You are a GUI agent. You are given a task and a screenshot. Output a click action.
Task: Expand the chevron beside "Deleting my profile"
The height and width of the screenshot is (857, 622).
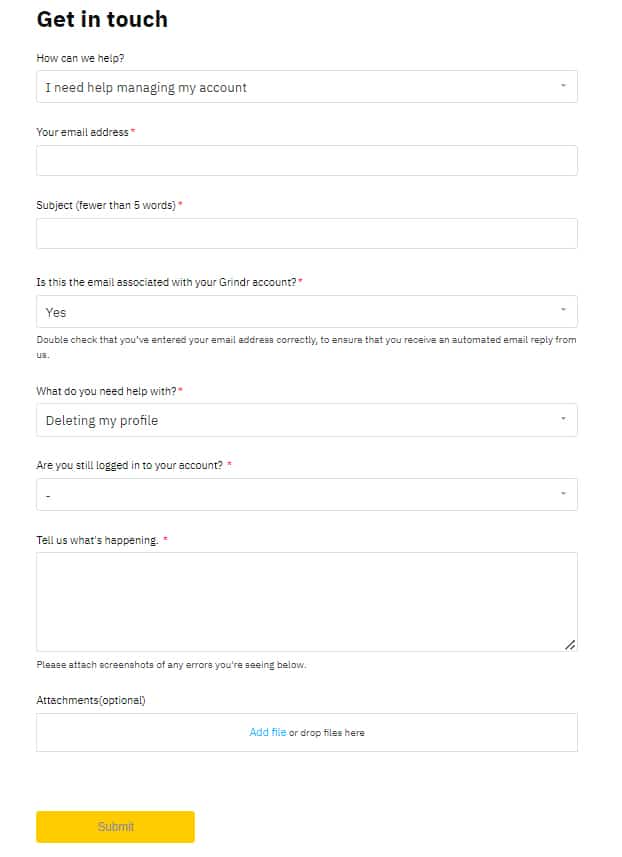[x=563, y=419]
